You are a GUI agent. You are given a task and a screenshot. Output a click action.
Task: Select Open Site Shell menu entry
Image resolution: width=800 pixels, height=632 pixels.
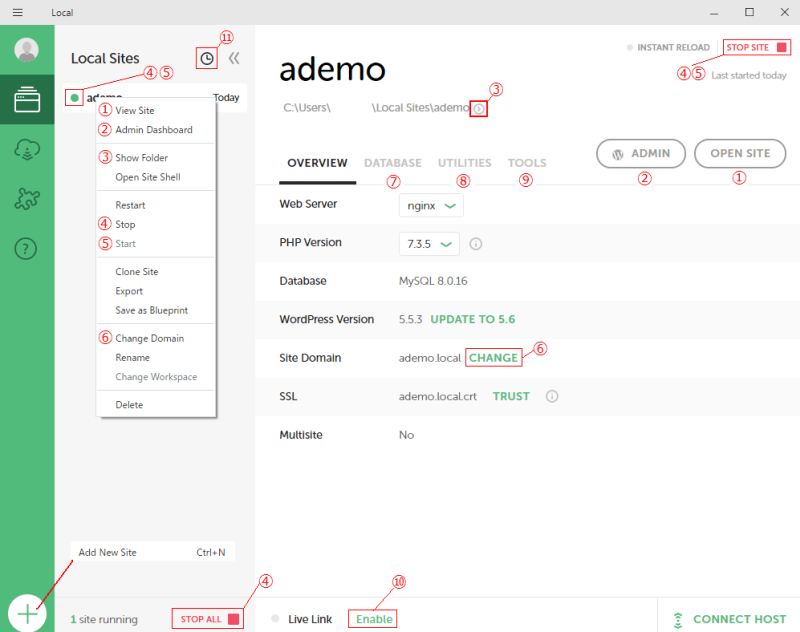click(156, 178)
